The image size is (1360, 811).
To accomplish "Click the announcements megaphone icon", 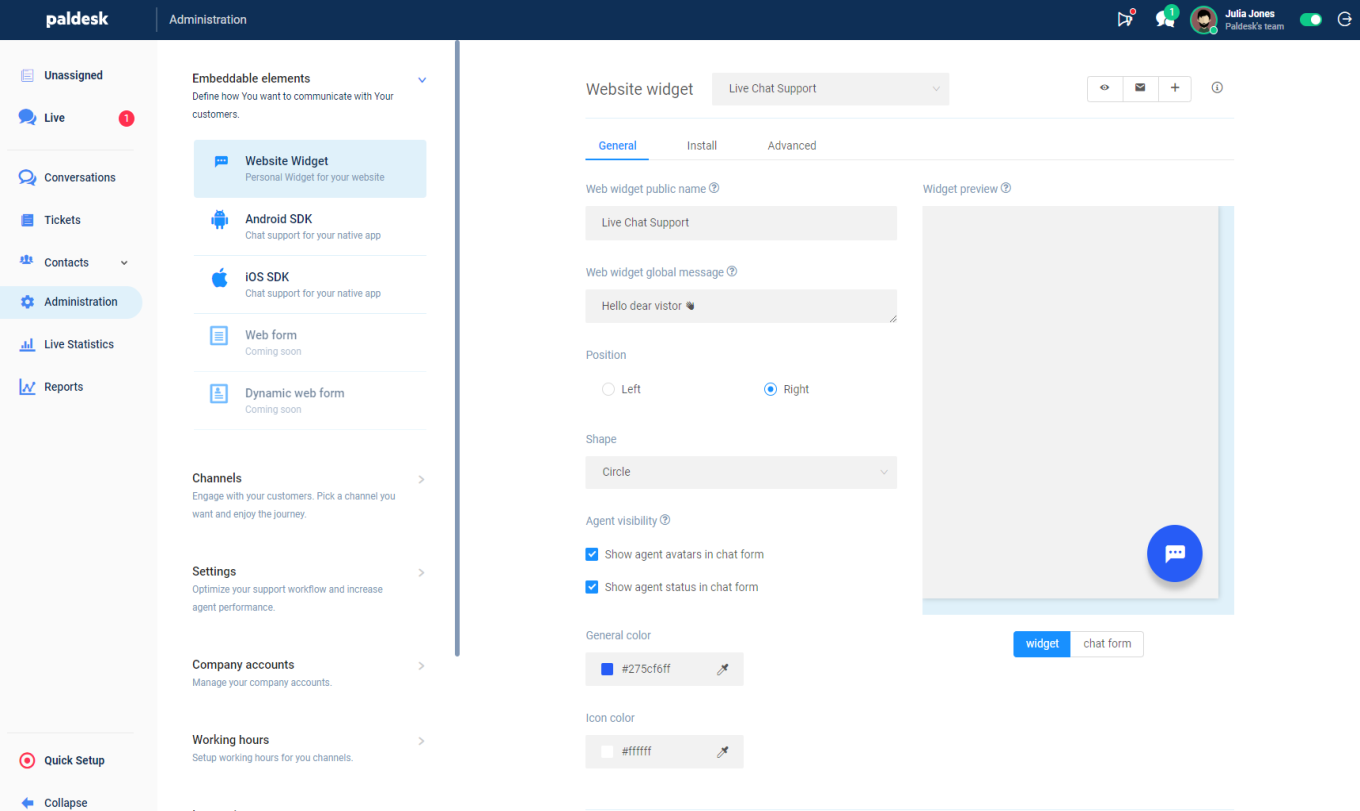I will click(x=1124, y=19).
